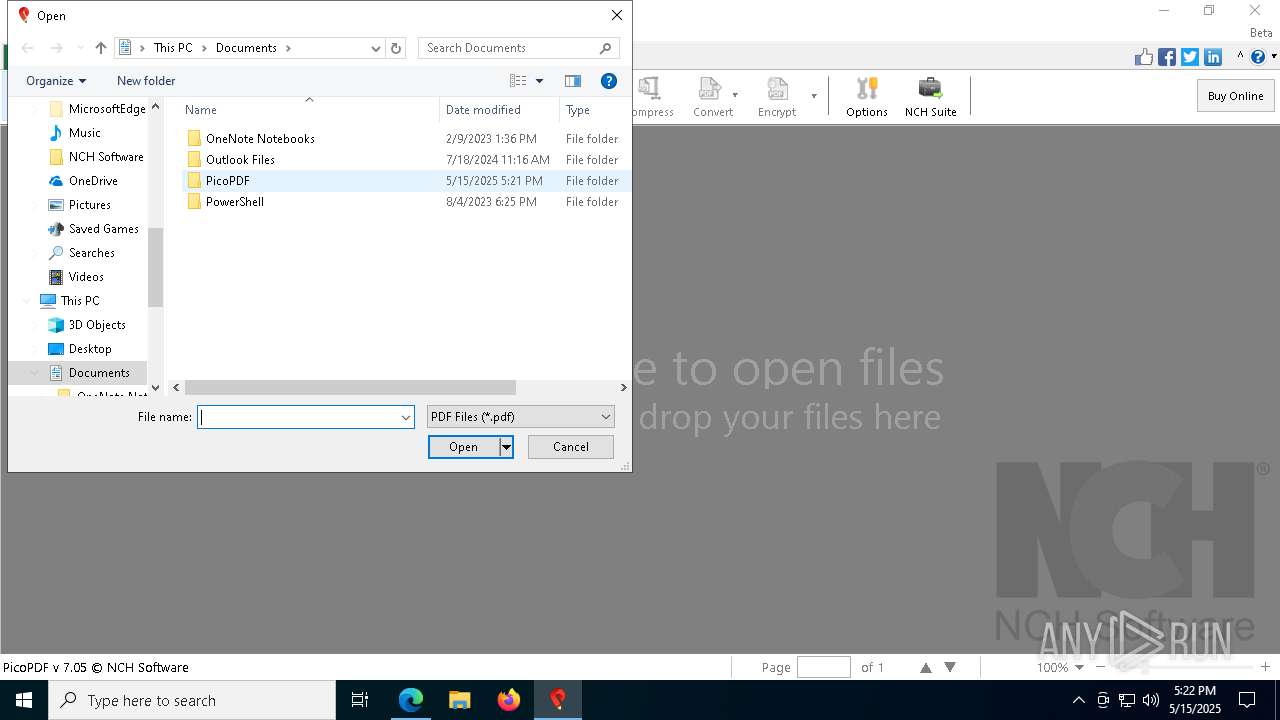Open the Options toolbar icon
1280x720 pixels.
867,97
